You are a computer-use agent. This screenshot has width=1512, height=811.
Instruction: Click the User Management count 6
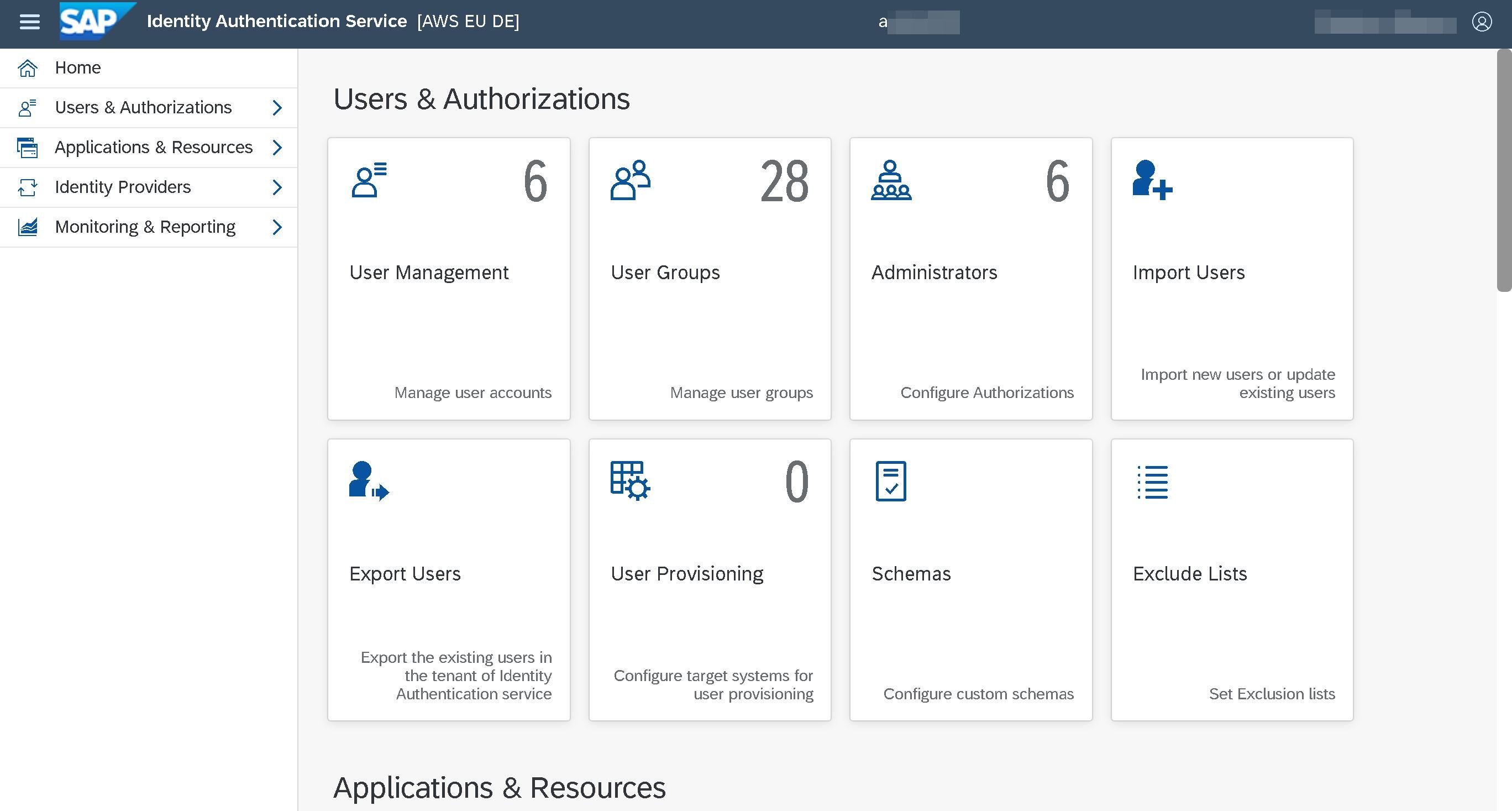pos(535,181)
